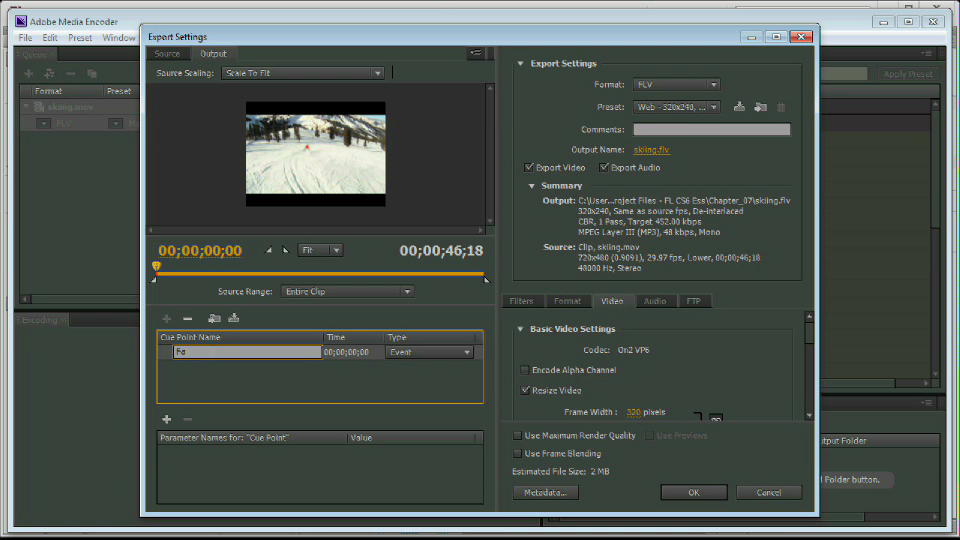Click the Remove minus icon in Queue panel
The height and width of the screenshot is (540, 960).
(70, 73)
